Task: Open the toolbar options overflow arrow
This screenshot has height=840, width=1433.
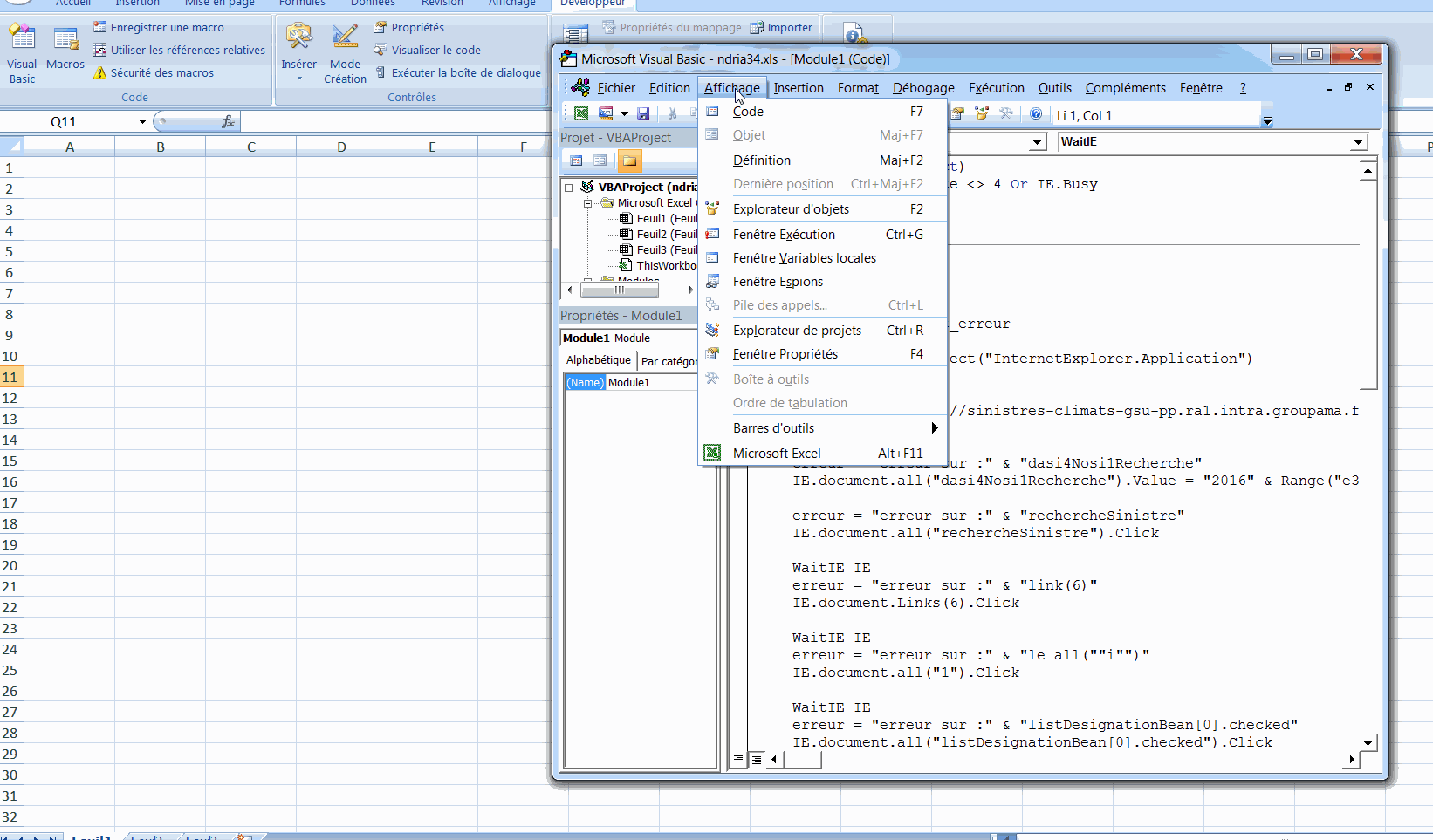Action: coord(1268,121)
